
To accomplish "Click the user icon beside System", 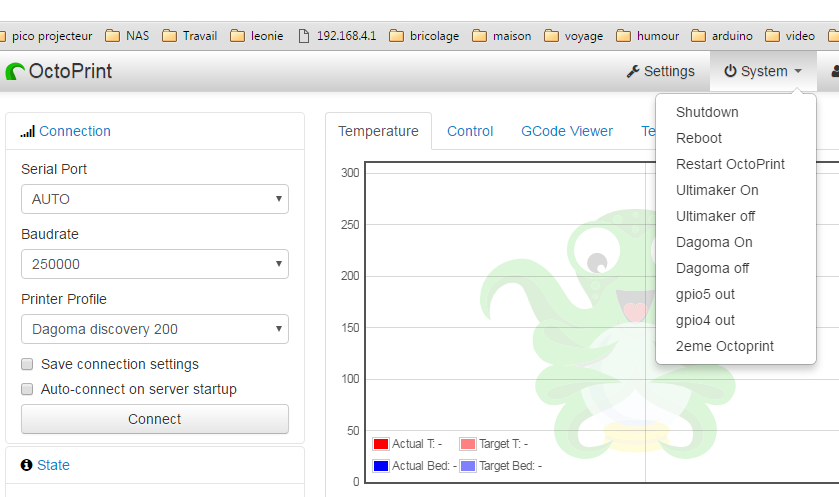I will coord(835,71).
